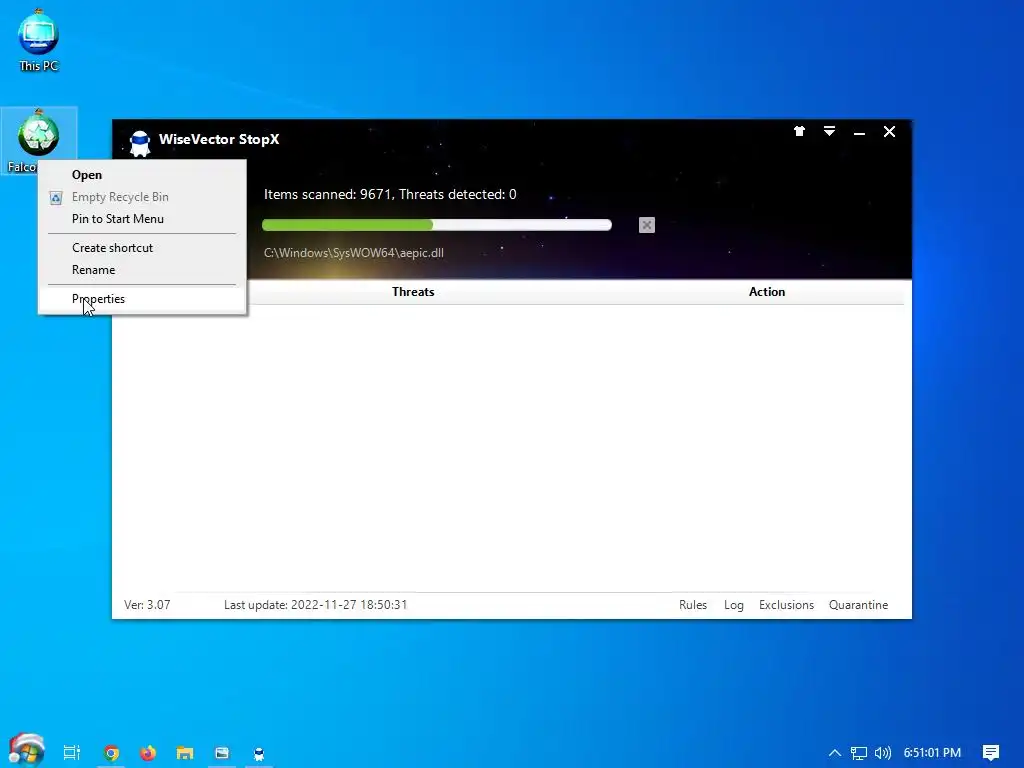Select Rename in the context menu
This screenshot has width=1024, height=768.
pos(142,270)
